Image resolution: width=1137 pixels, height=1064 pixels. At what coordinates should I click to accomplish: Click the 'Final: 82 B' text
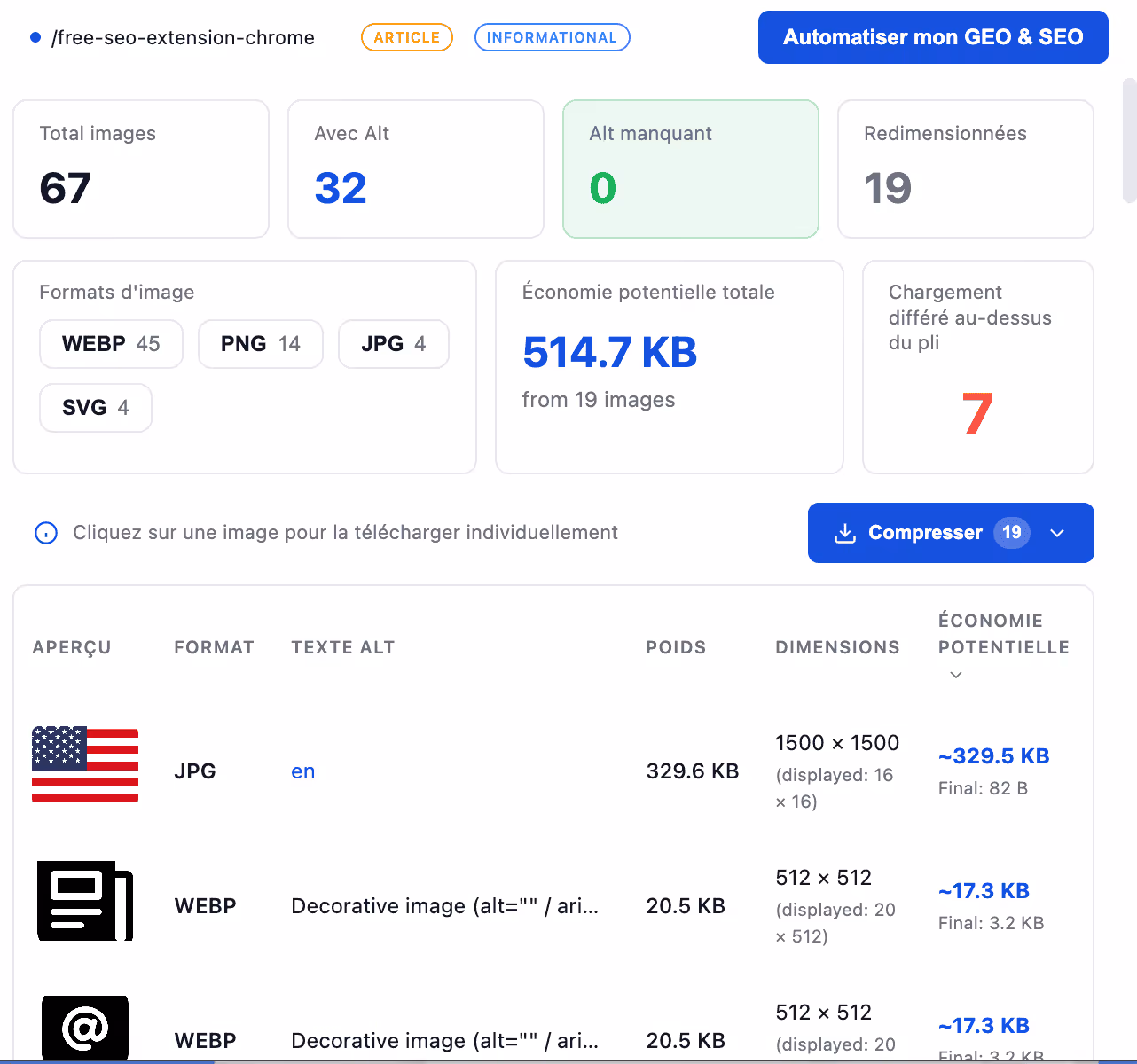pyautogui.click(x=983, y=788)
